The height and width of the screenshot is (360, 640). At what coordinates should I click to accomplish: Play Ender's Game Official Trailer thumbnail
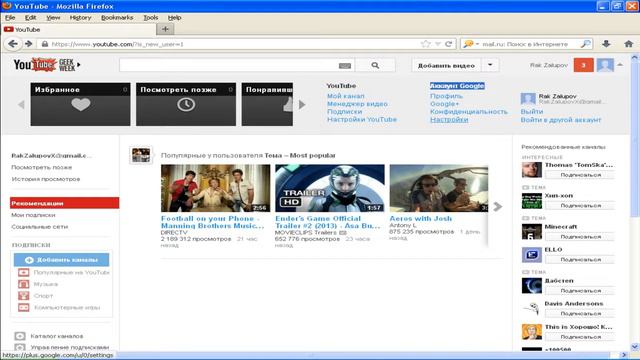click(x=330, y=188)
